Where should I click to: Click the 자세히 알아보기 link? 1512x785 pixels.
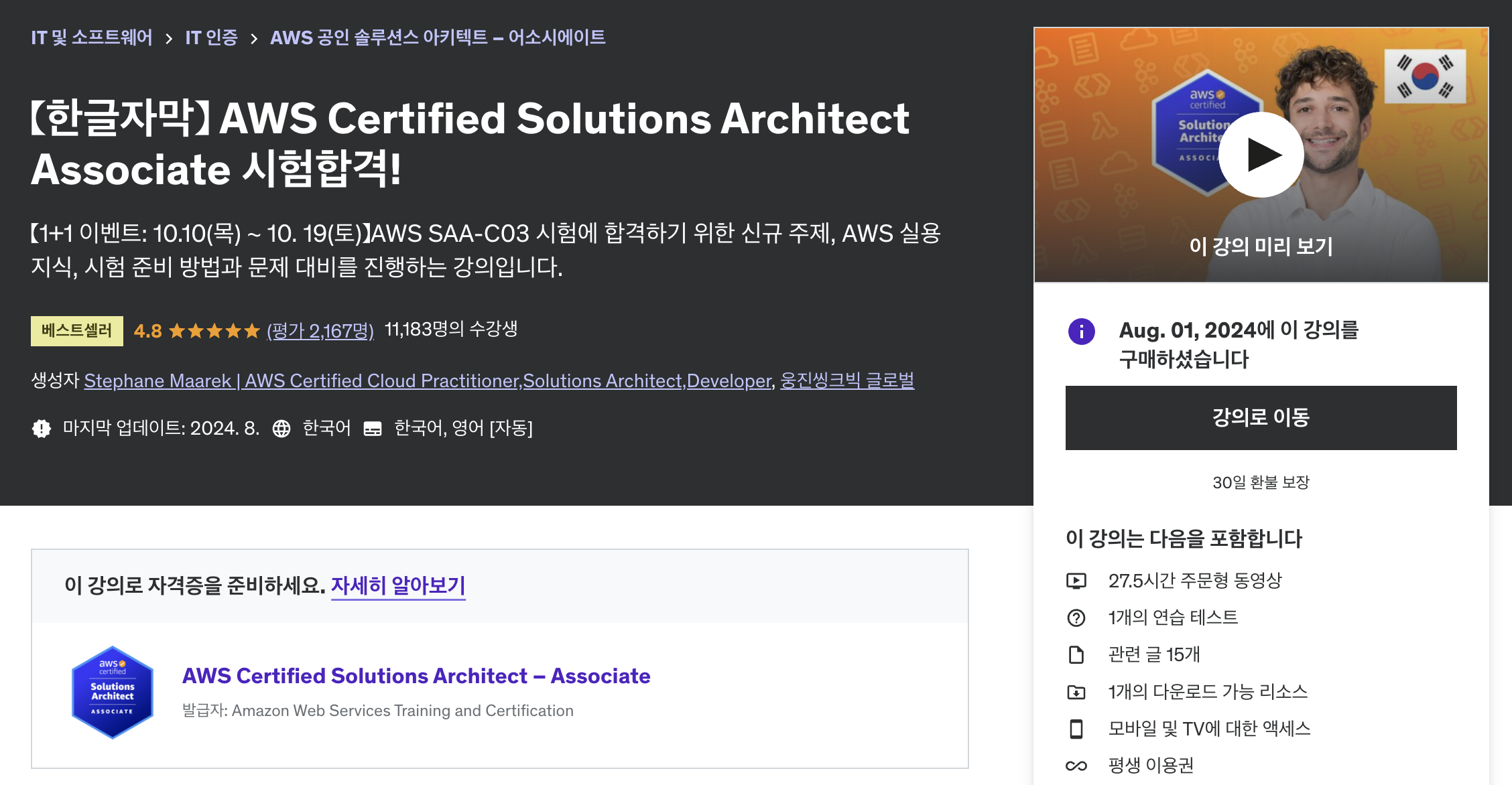(398, 585)
